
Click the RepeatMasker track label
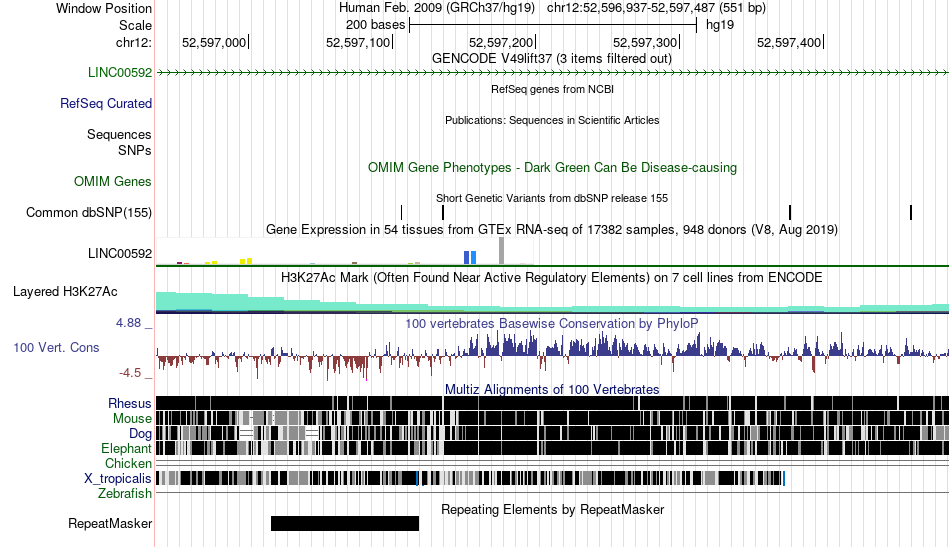point(110,524)
